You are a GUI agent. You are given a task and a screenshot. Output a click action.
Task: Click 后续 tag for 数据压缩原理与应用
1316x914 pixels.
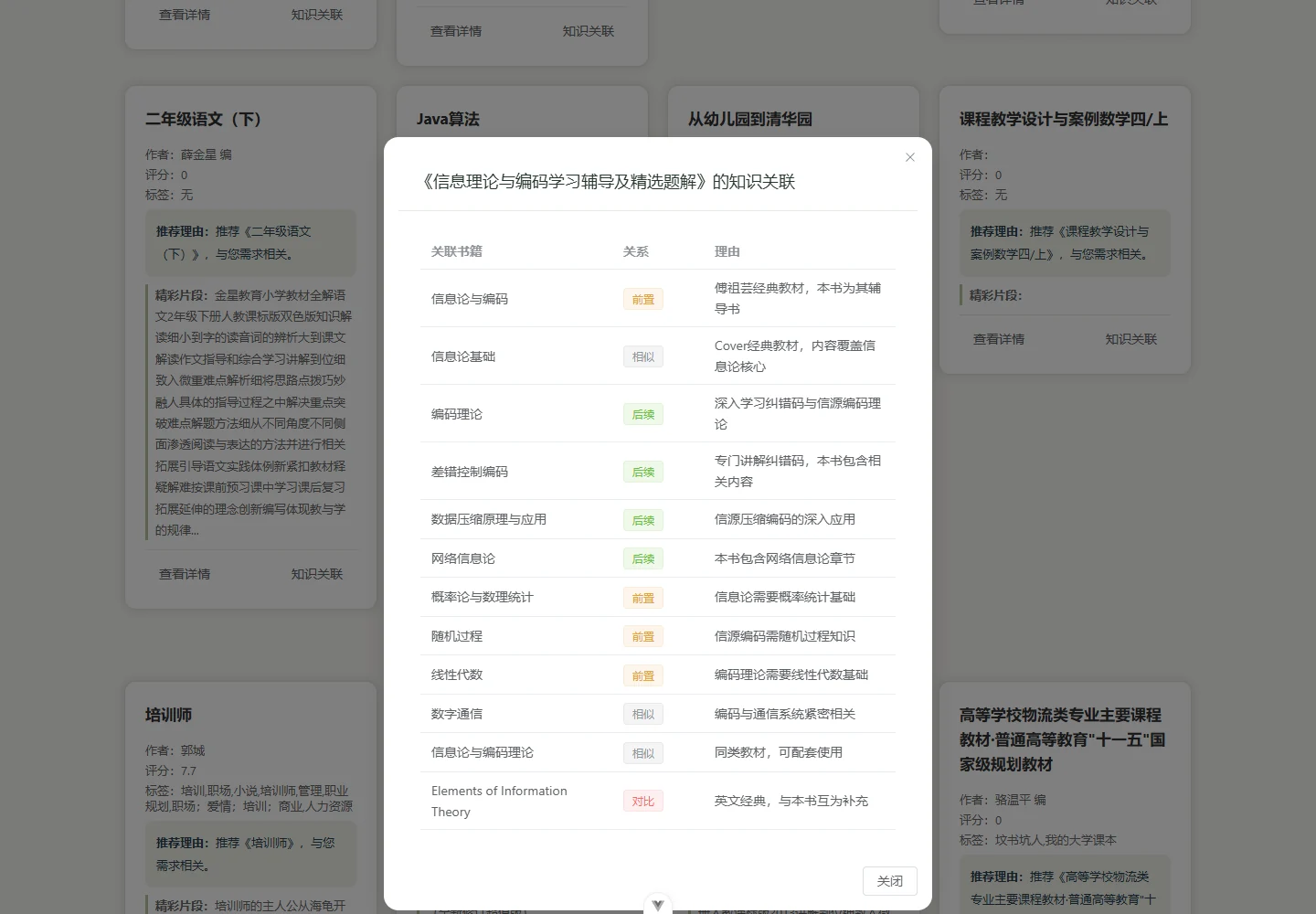pos(642,520)
